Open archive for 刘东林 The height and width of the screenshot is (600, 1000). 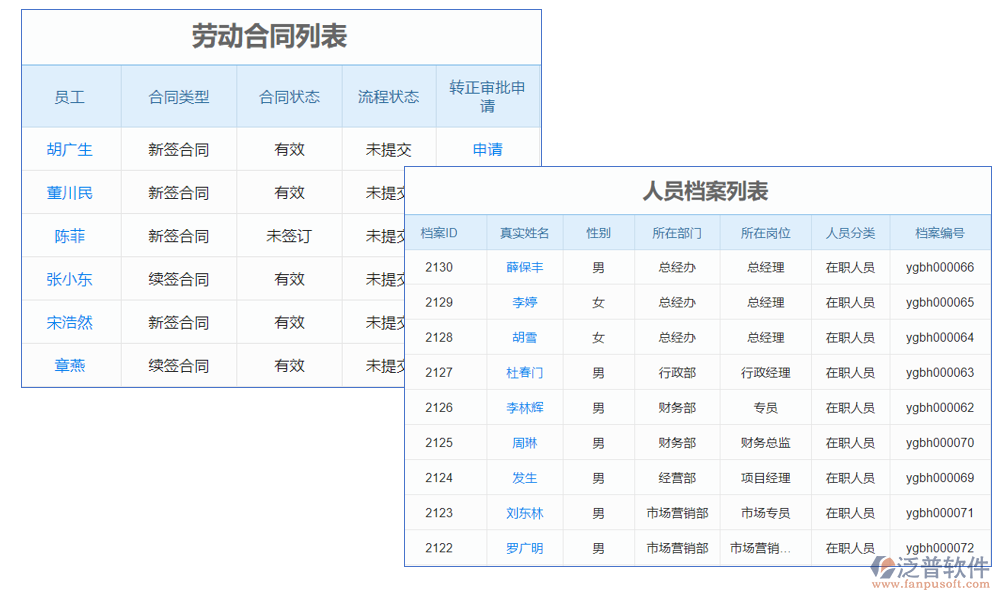(x=524, y=512)
